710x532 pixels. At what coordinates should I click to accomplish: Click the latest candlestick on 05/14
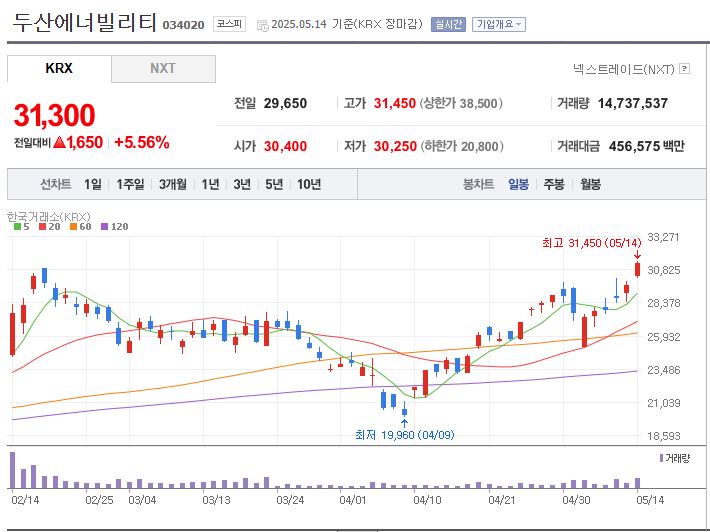tap(637, 268)
